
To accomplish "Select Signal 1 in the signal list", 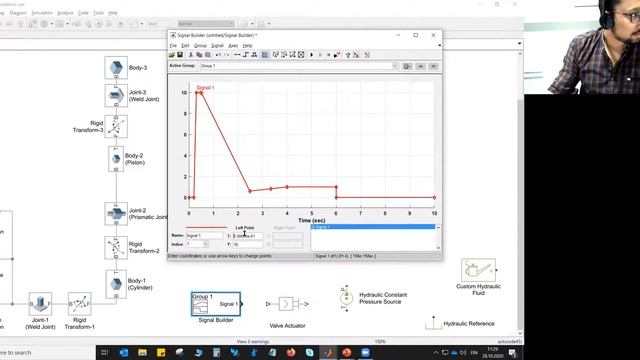I will (x=373, y=227).
